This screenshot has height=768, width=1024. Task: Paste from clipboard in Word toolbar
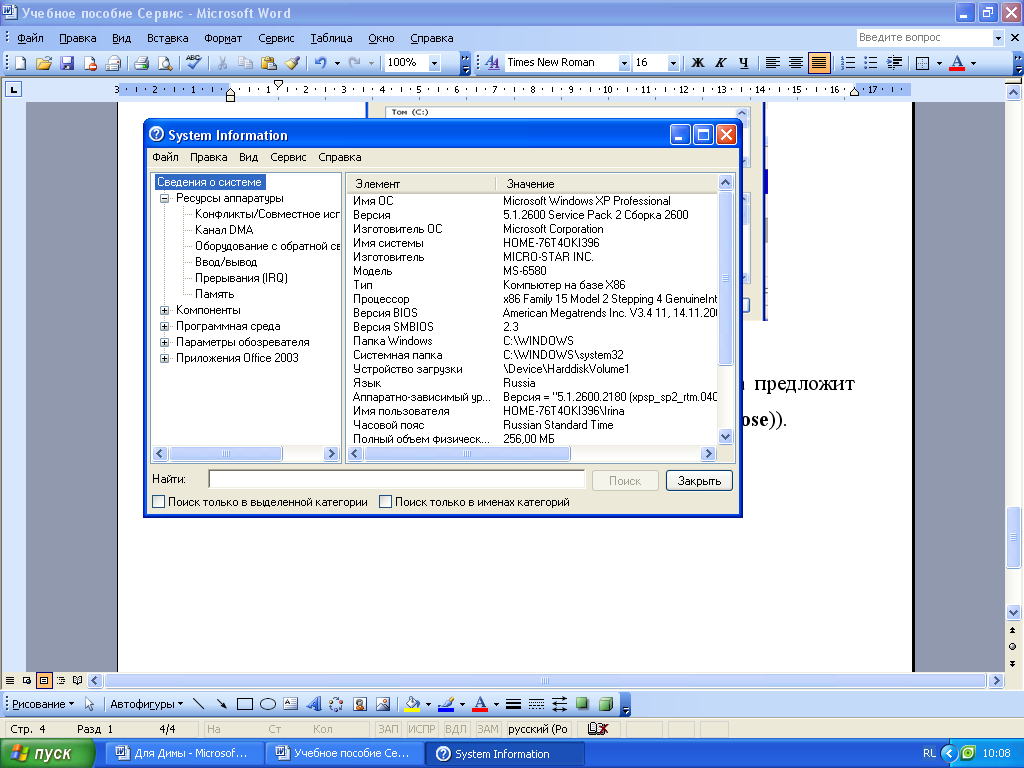pos(268,63)
